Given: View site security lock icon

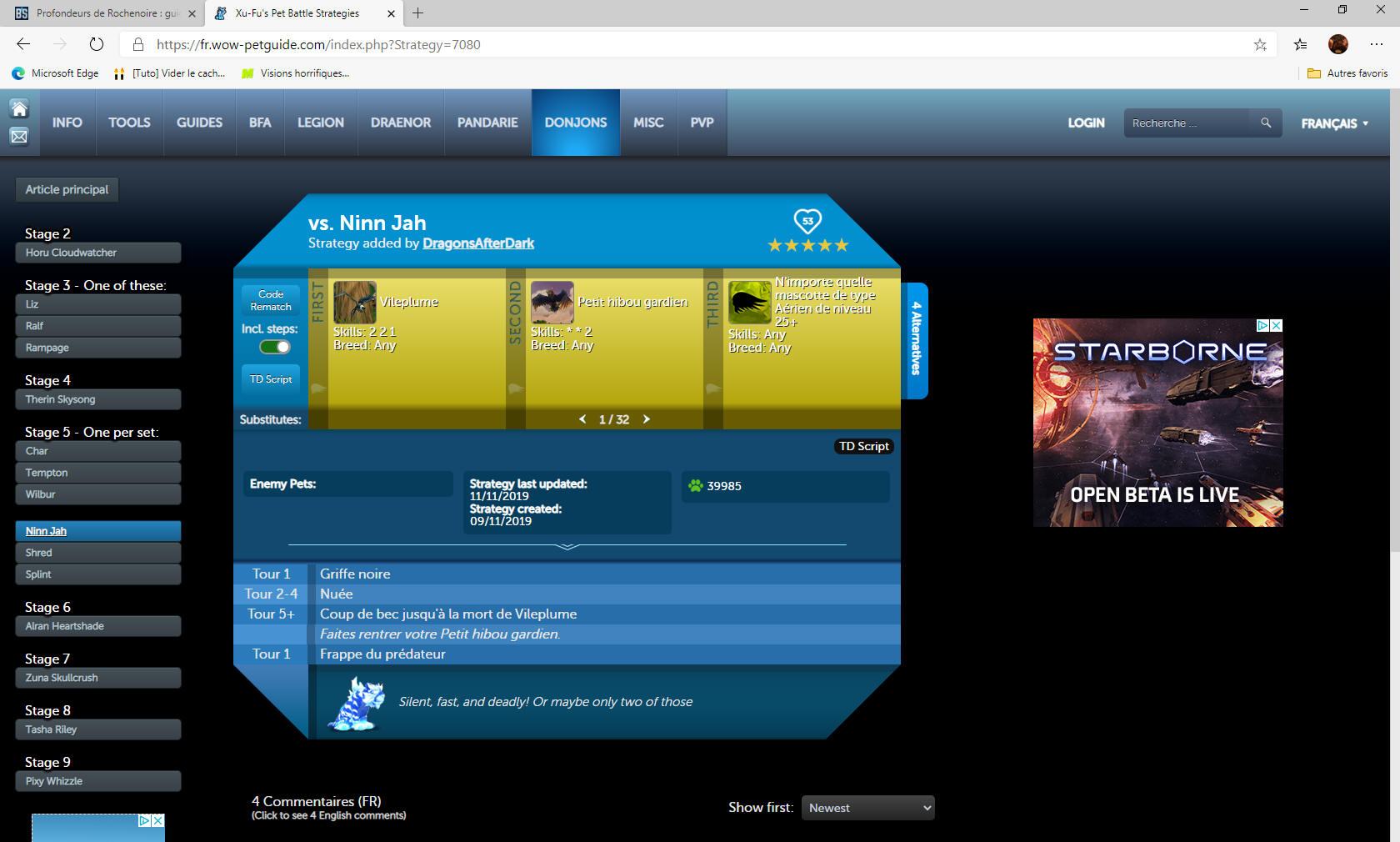Looking at the screenshot, I should [x=138, y=44].
